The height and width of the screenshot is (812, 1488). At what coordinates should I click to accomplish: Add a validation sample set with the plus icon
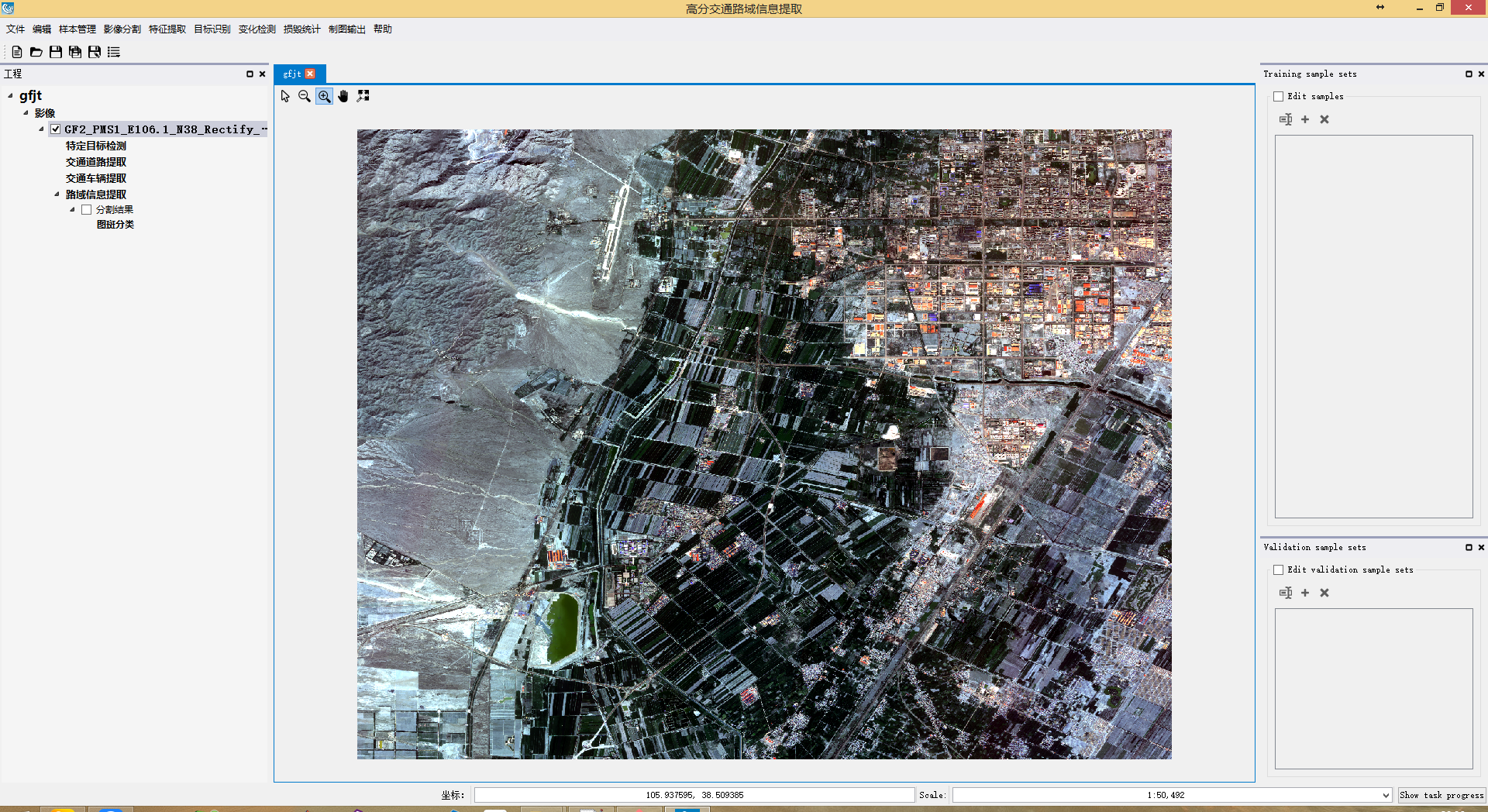tap(1305, 593)
